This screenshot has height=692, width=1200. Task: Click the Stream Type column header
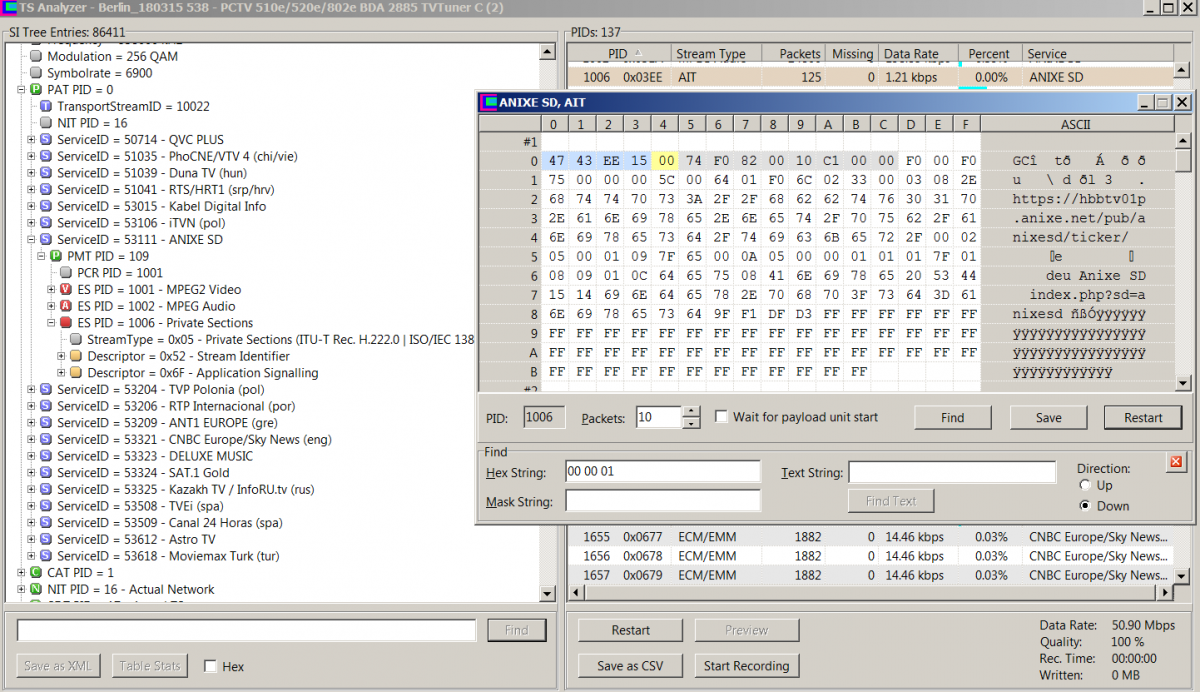(710, 54)
